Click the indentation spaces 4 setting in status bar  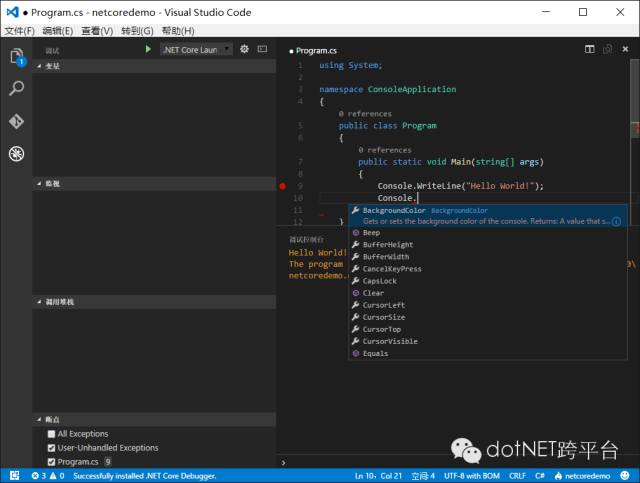click(x=422, y=476)
